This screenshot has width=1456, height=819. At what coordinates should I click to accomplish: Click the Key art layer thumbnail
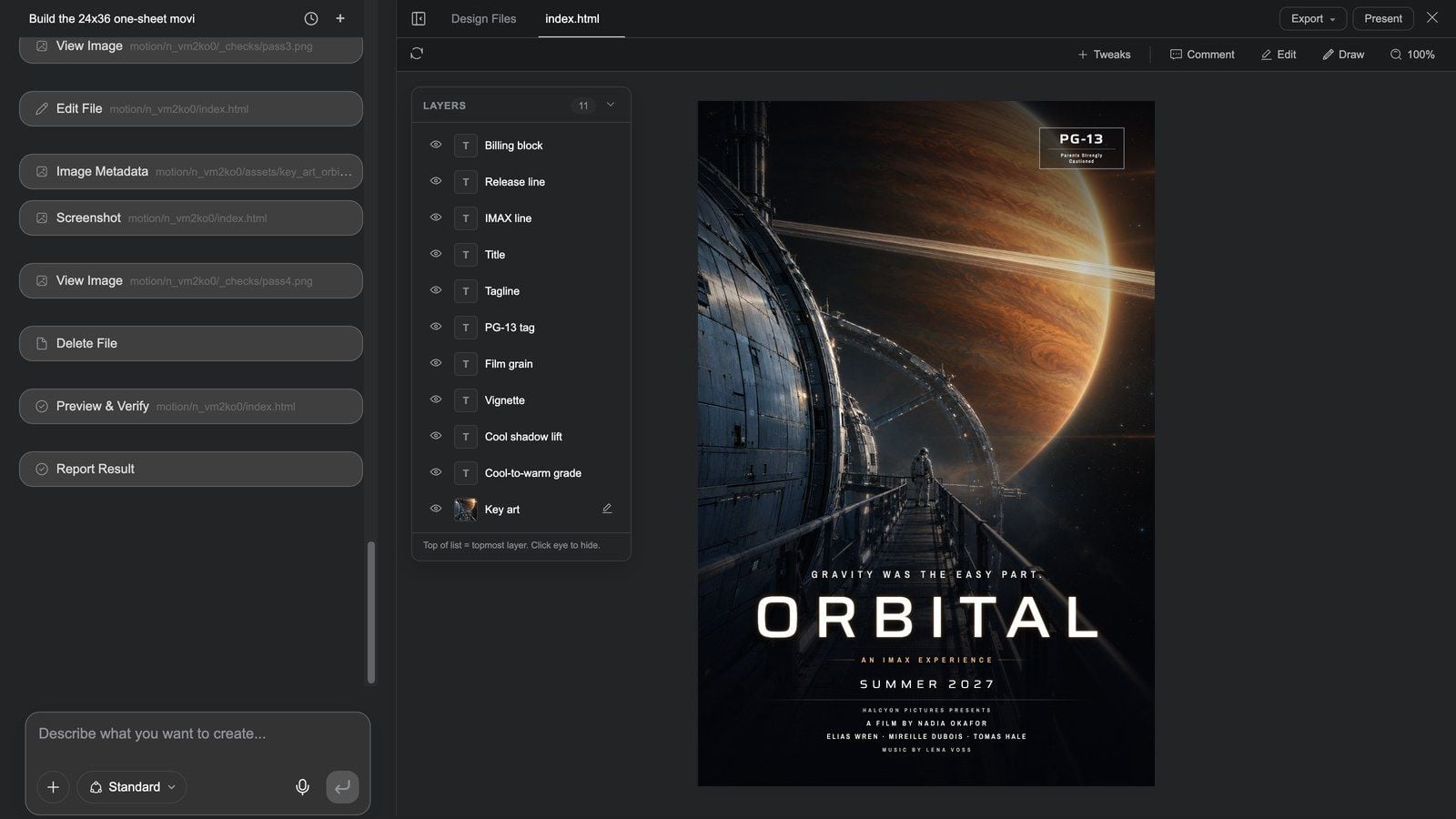[465, 510]
